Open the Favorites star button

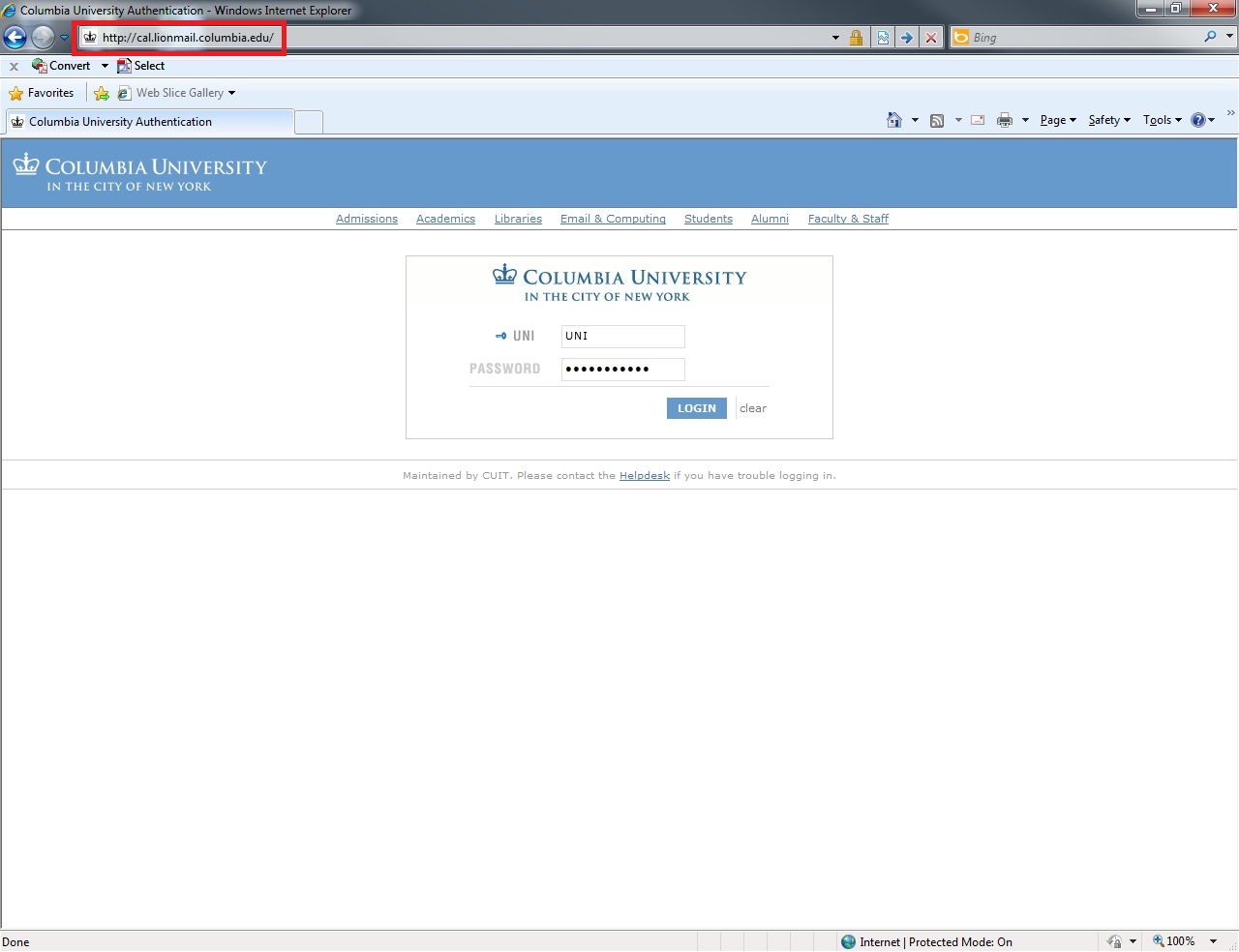coord(42,93)
